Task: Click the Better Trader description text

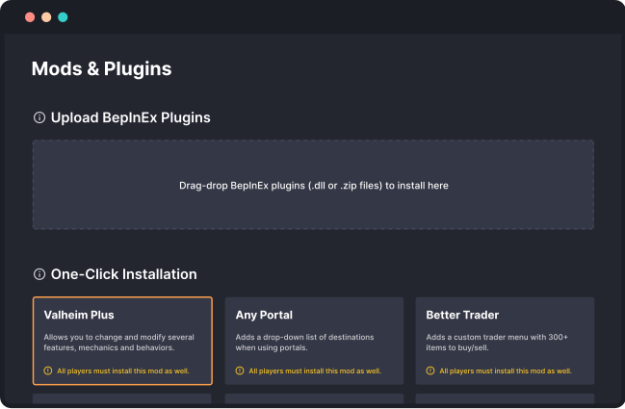Action: click(x=497, y=342)
